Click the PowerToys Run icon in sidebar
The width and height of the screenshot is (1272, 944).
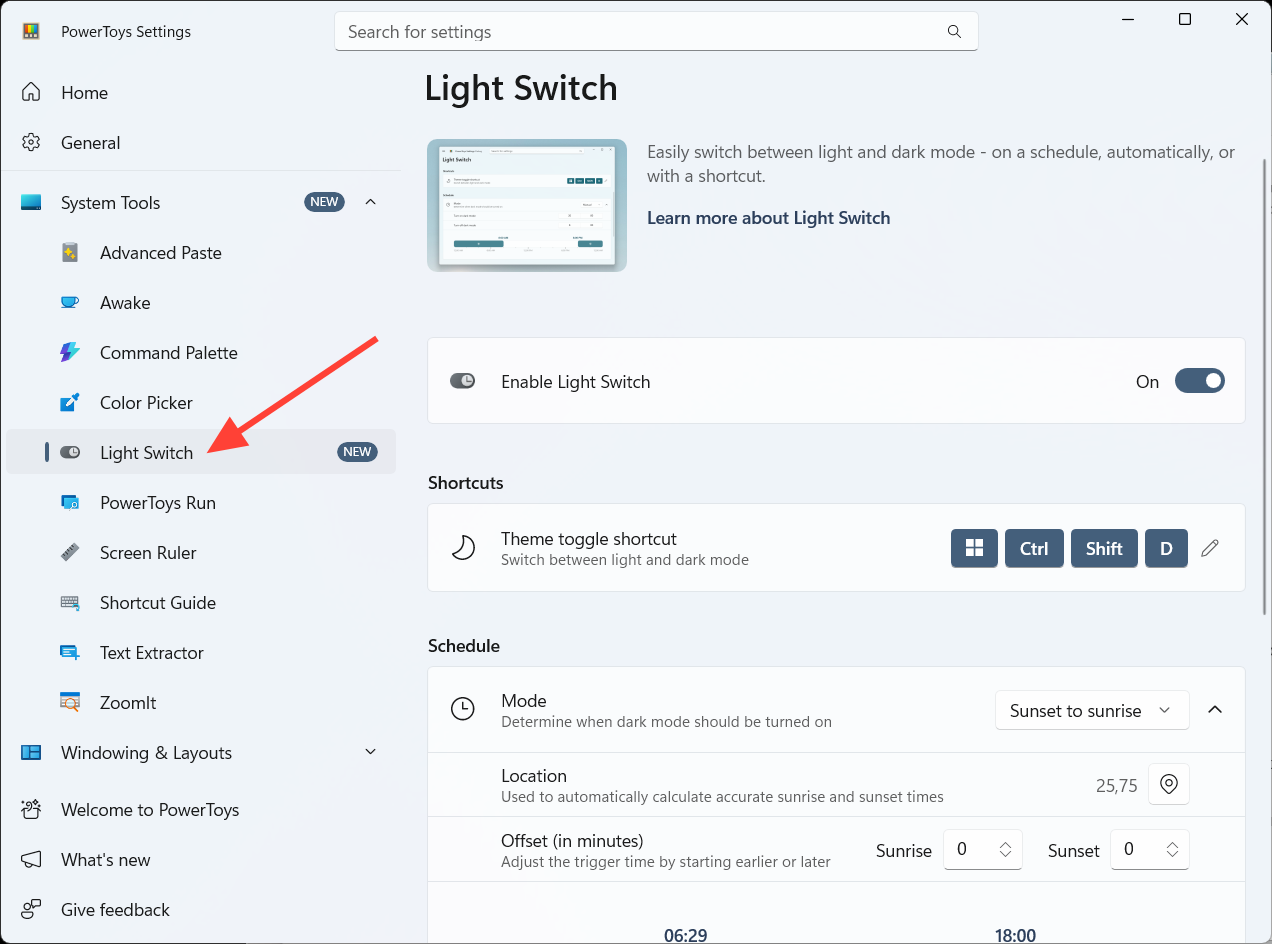coord(70,503)
